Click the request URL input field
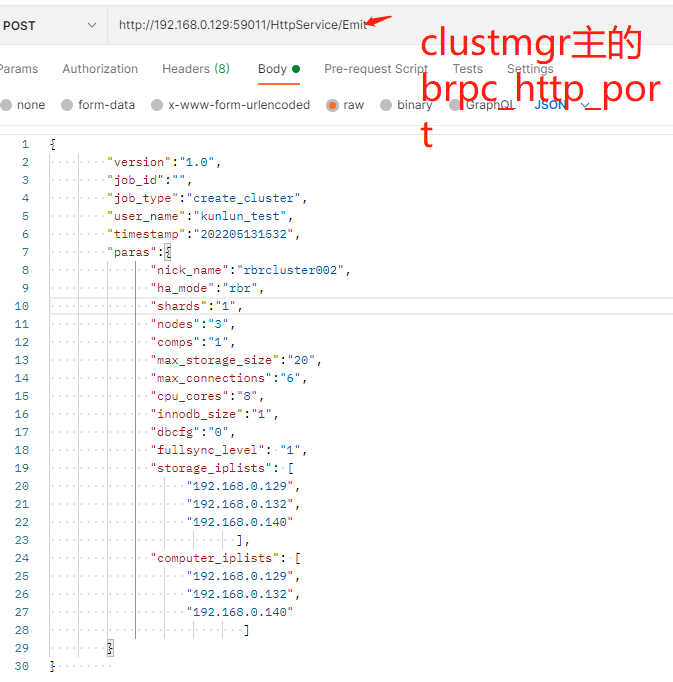The height and width of the screenshot is (682, 673). click(x=390, y=25)
